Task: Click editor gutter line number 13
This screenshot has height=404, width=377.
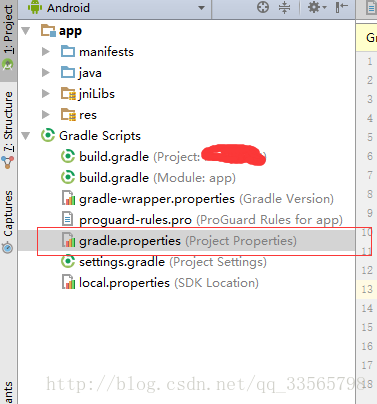Action: click(367, 289)
